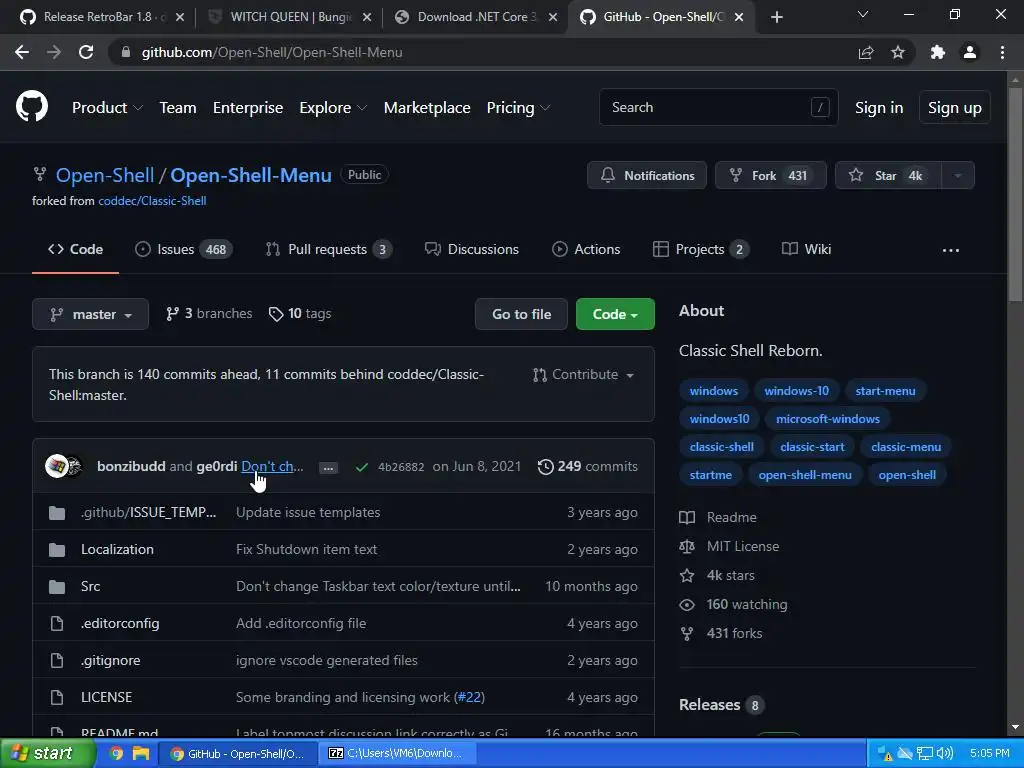Viewport: 1024px width, 768px height.
Task: Click the browser address bar URL
Action: [272, 52]
